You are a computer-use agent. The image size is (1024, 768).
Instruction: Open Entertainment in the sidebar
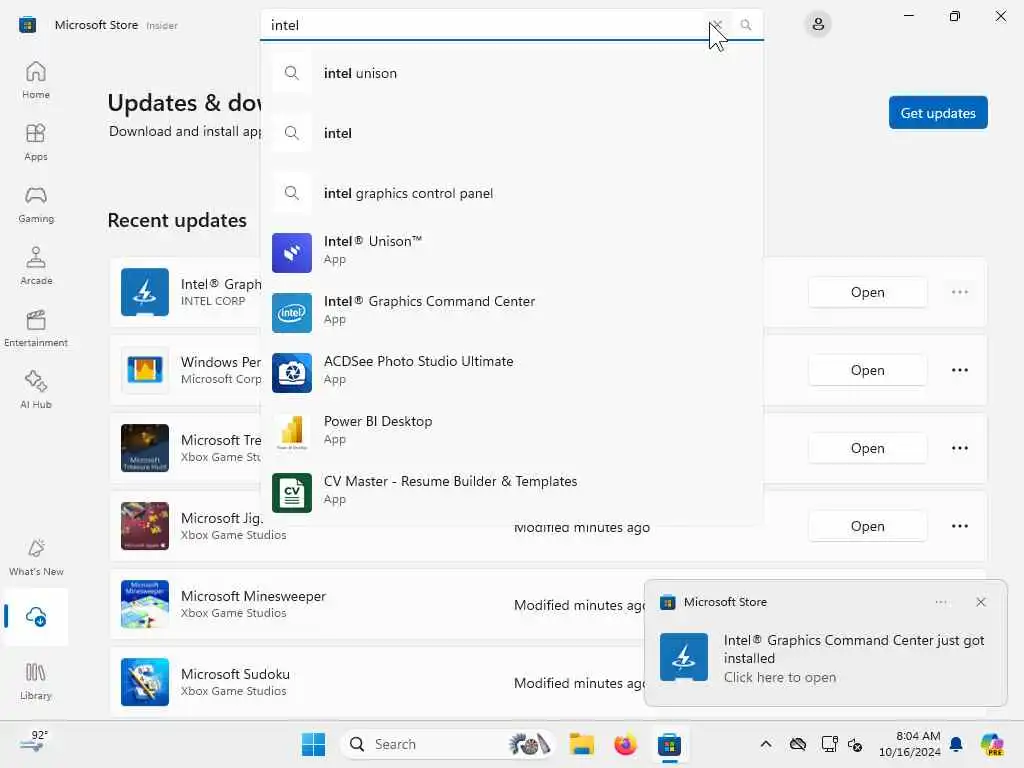click(x=36, y=328)
